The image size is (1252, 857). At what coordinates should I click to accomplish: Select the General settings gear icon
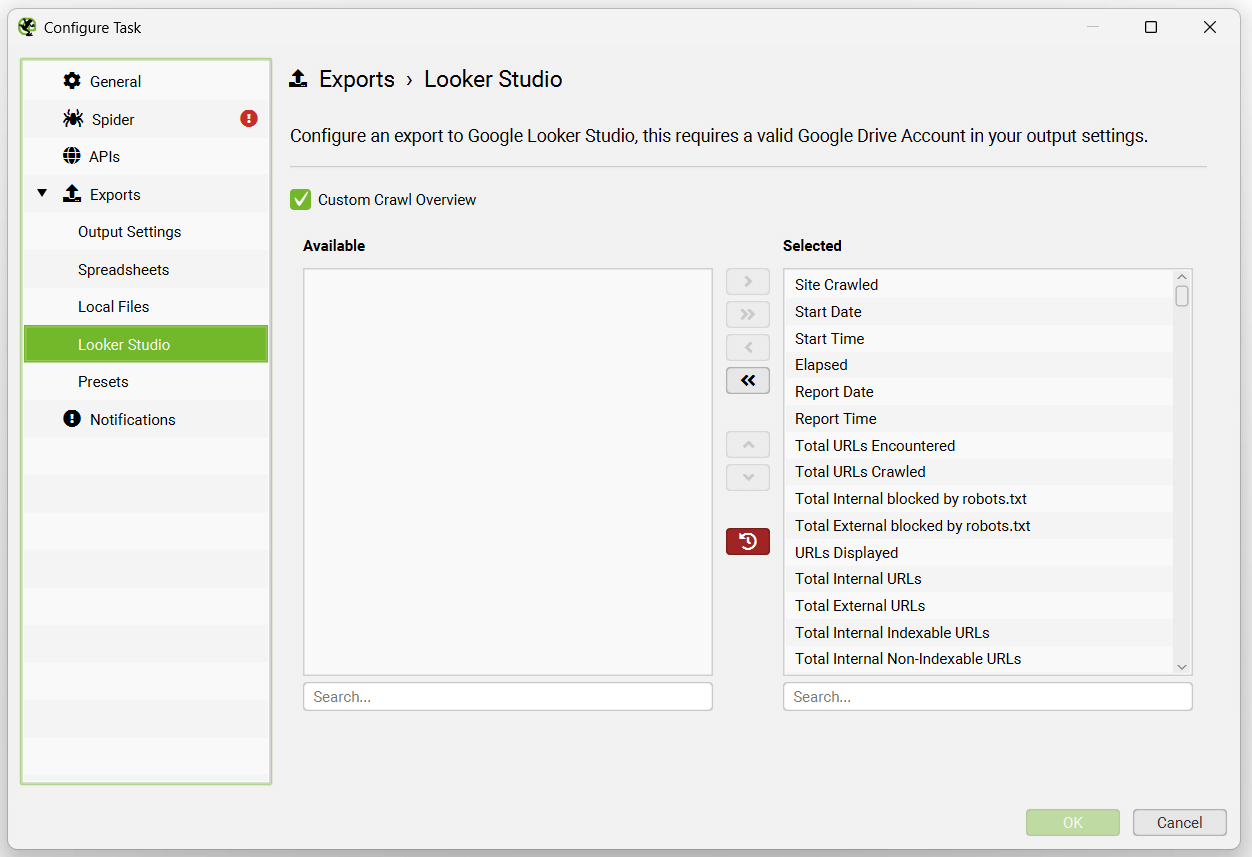[x=74, y=81]
